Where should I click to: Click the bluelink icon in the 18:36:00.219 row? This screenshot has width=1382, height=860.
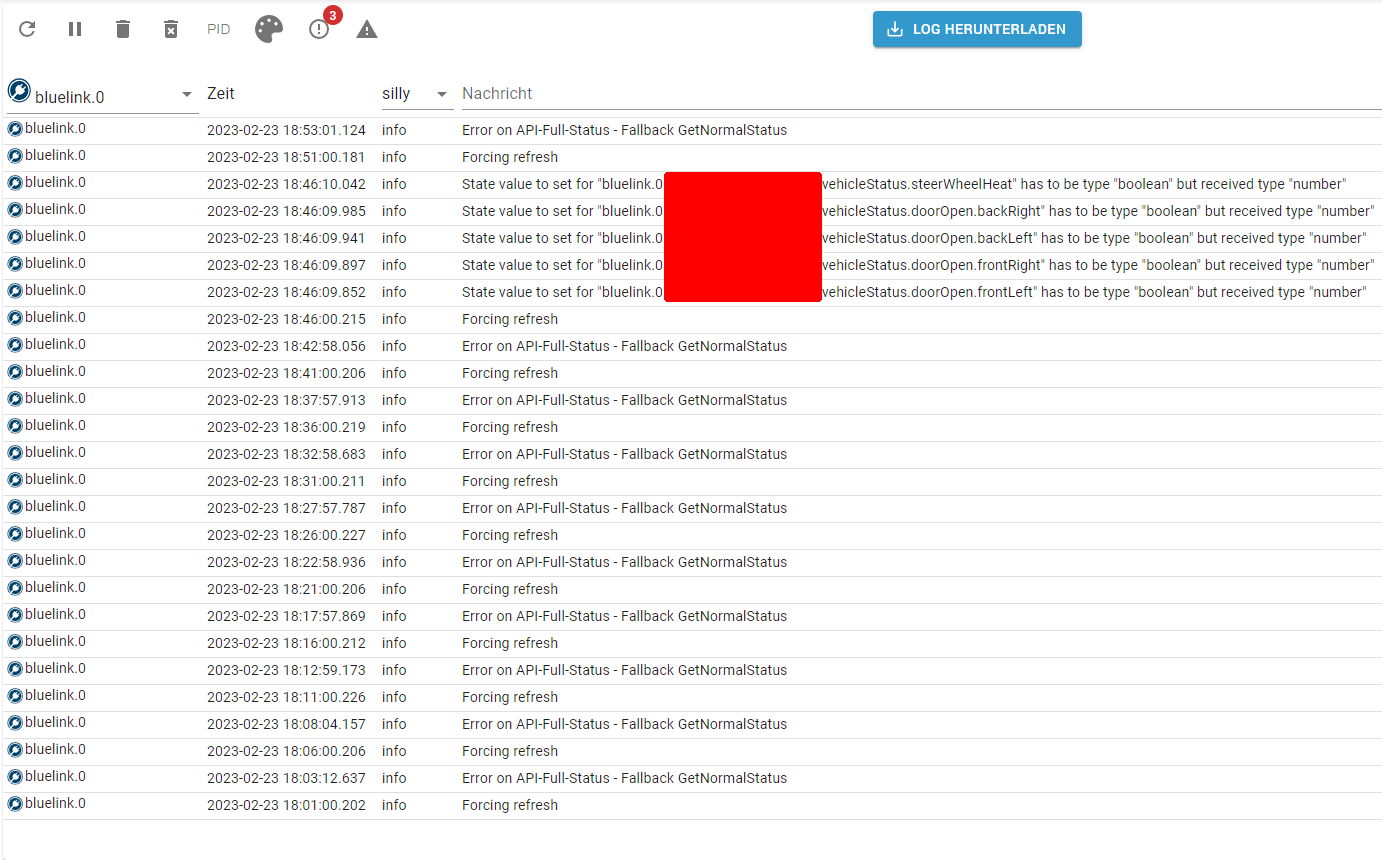click(15, 426)
